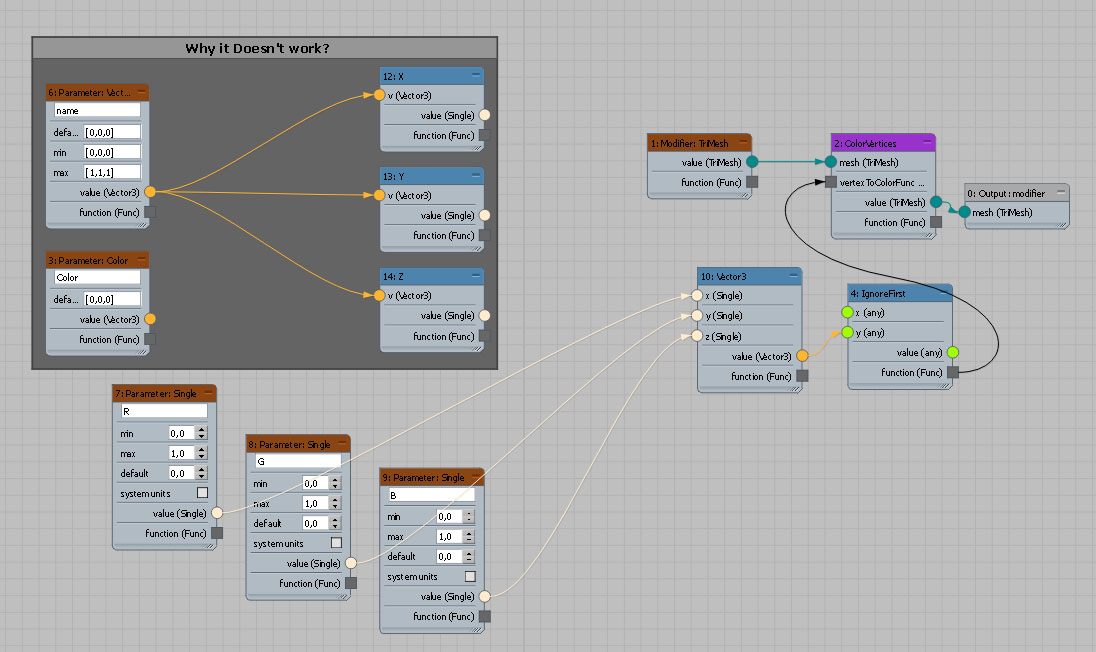The image size is (1096, 652).
Task: Adjust the max spinner of R parameter node
Action: [x=201, y=454]
